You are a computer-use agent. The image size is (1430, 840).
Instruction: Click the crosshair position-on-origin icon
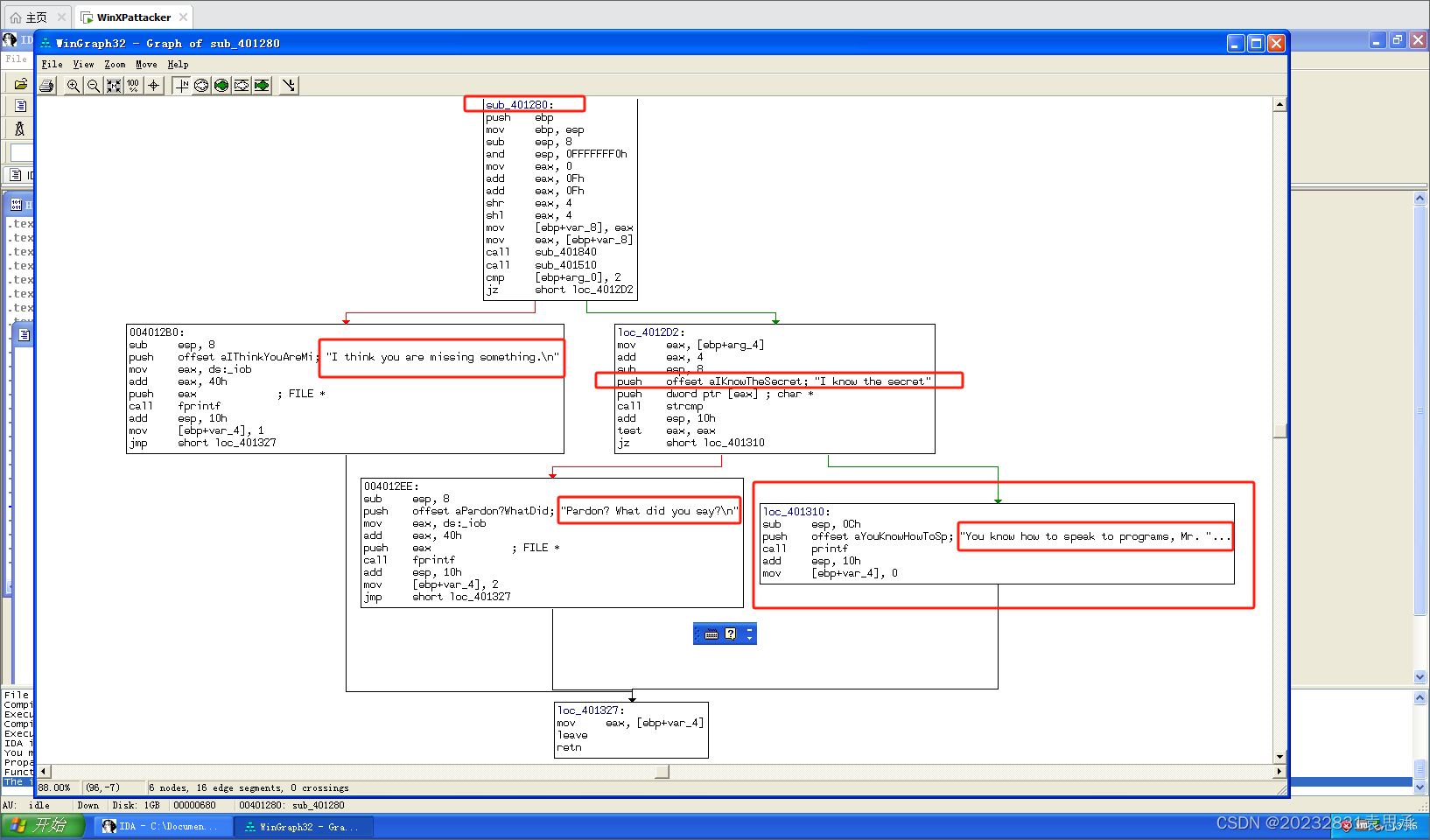pyautogui.click(x=154, y=85)
